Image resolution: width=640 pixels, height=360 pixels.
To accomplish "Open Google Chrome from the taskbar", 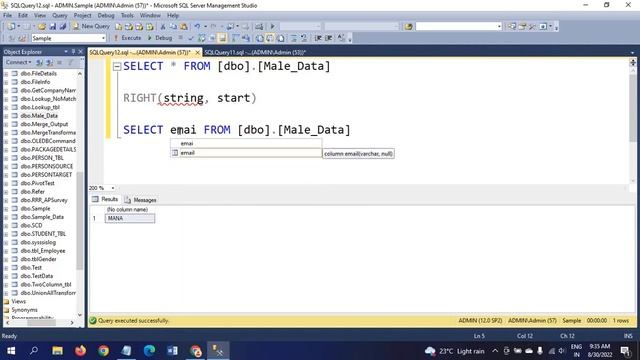I will 103,351.
